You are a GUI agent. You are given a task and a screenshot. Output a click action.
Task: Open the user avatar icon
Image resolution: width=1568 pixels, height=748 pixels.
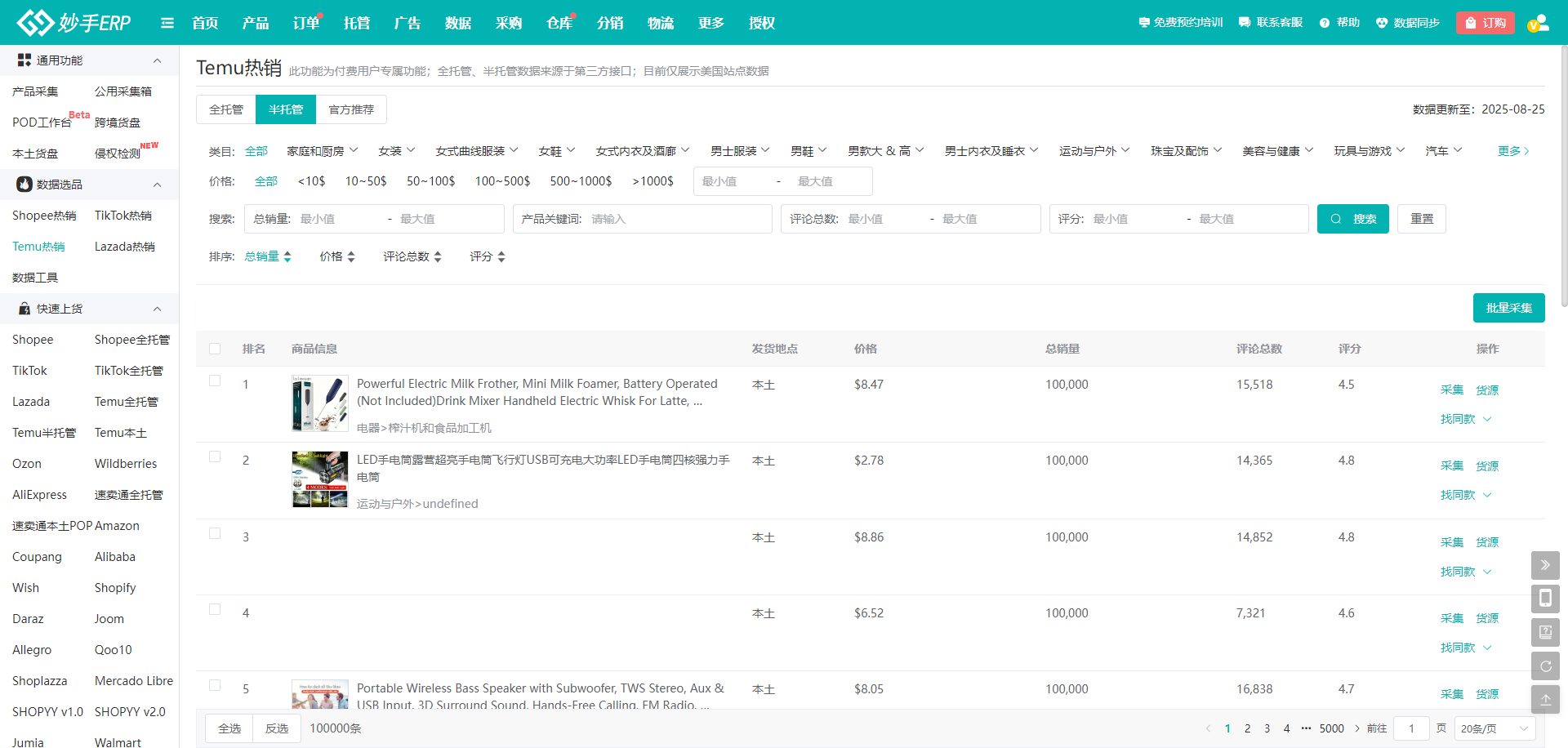coord(1538,23)
